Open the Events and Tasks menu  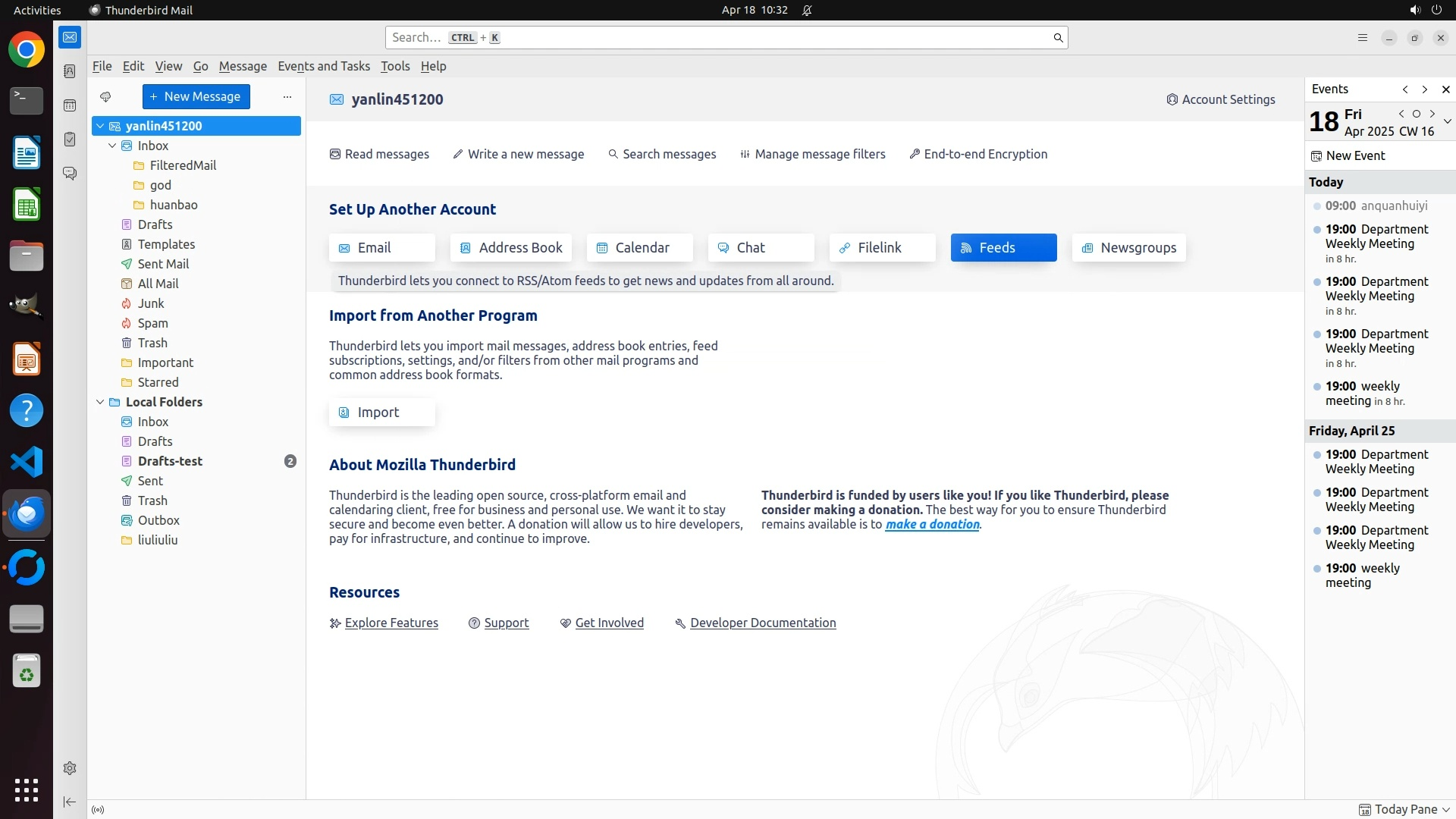[324, 66]
